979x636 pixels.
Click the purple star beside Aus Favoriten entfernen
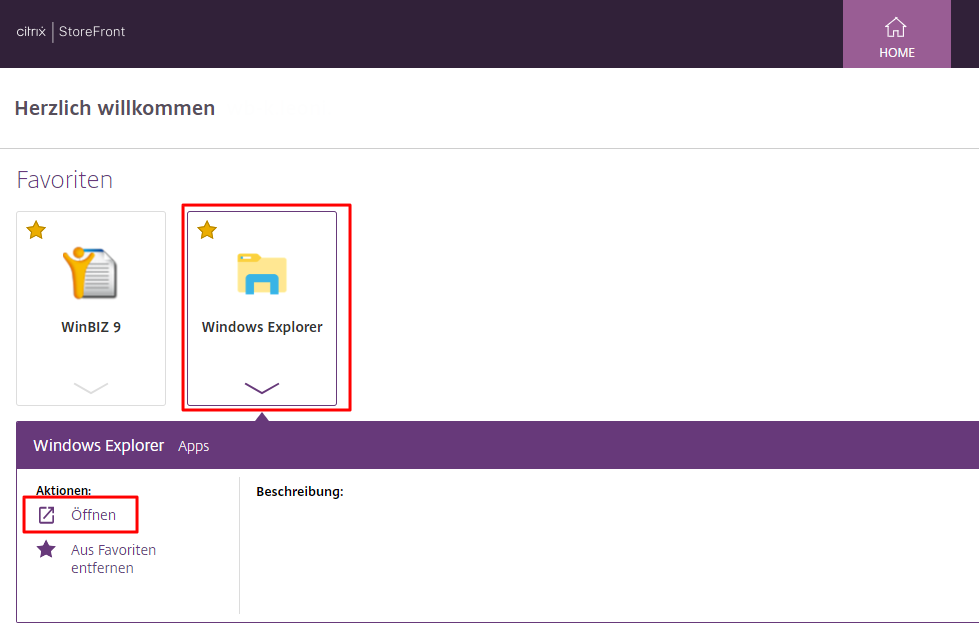pos(46,549)
